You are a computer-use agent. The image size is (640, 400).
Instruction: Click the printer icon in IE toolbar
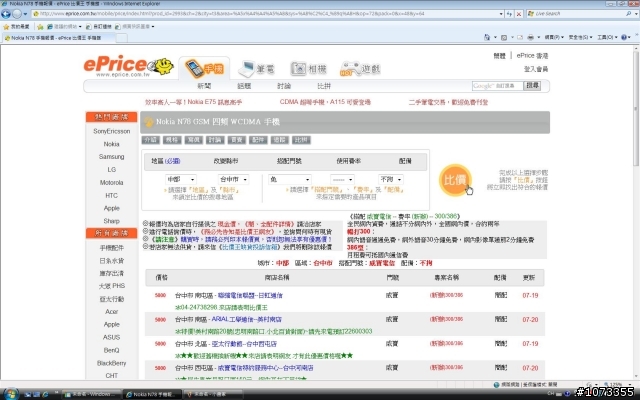coord(530,37)
